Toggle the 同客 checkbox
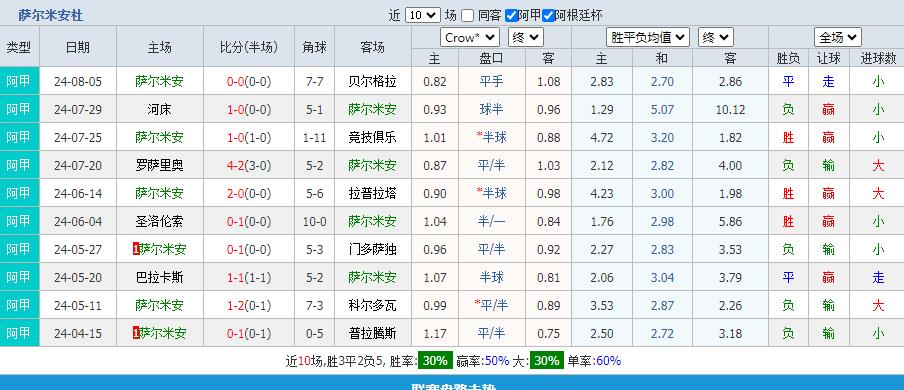 (468, 16)
